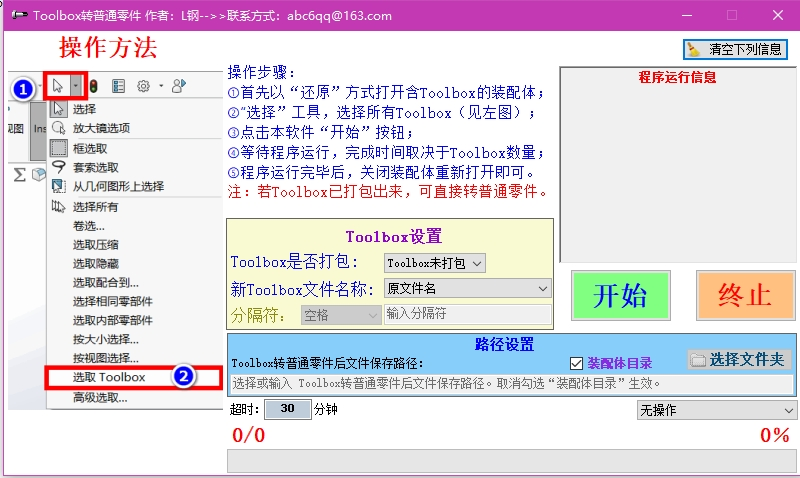The image size is (800, 478).
Task: Choose 选择相同零部件 in the selection menu
Action: pos(112,301)
